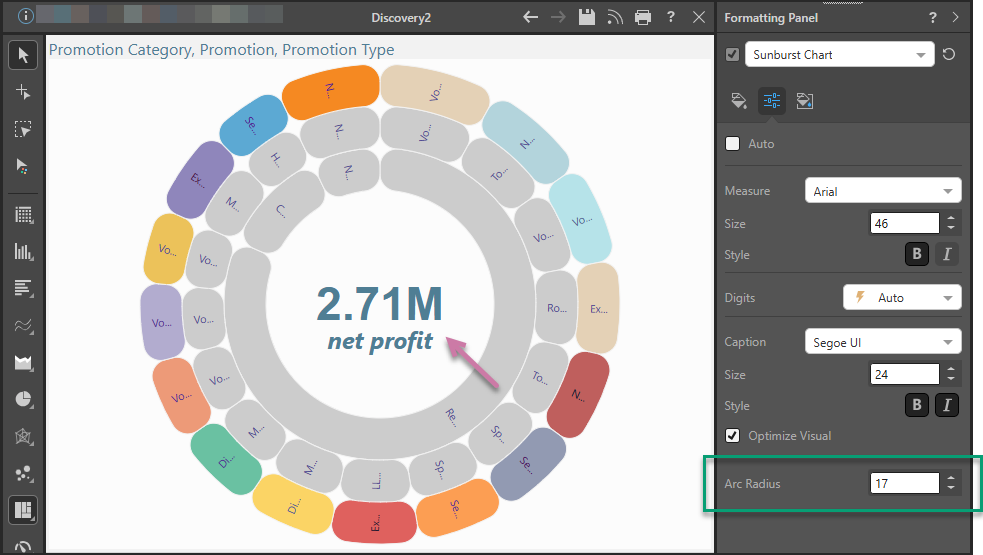This screenshot has height=555, width=983.
Task: Click the reset formatting circular arrow
Action: tap(949, 54)
